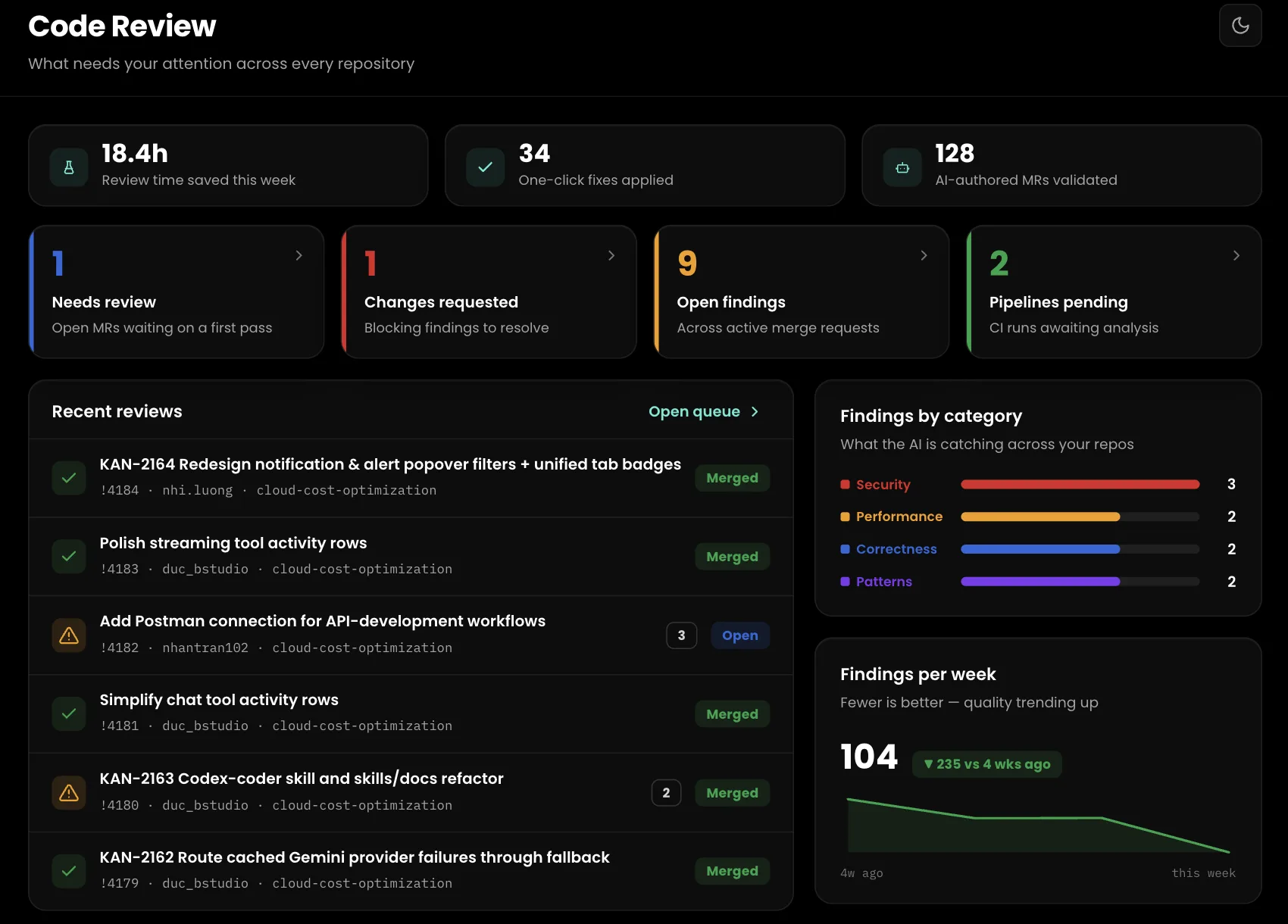This screenshot has height=924, width=1288.
Task: Click the flask icon beside 18.4h
Action: 69,167
